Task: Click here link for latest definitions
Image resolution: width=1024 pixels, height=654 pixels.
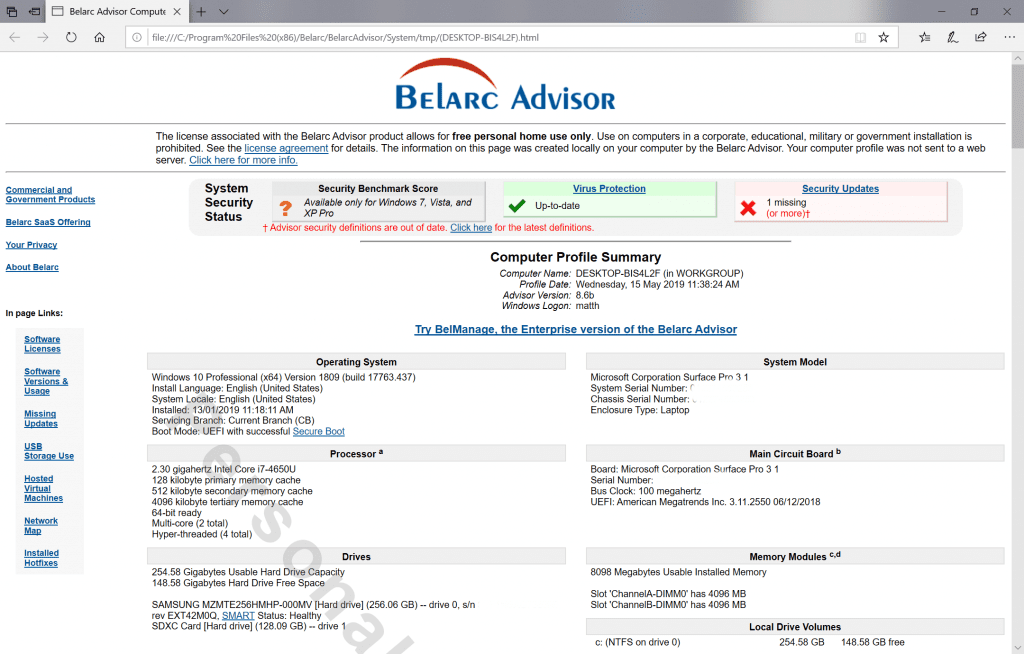Action: tap(471, 228)
